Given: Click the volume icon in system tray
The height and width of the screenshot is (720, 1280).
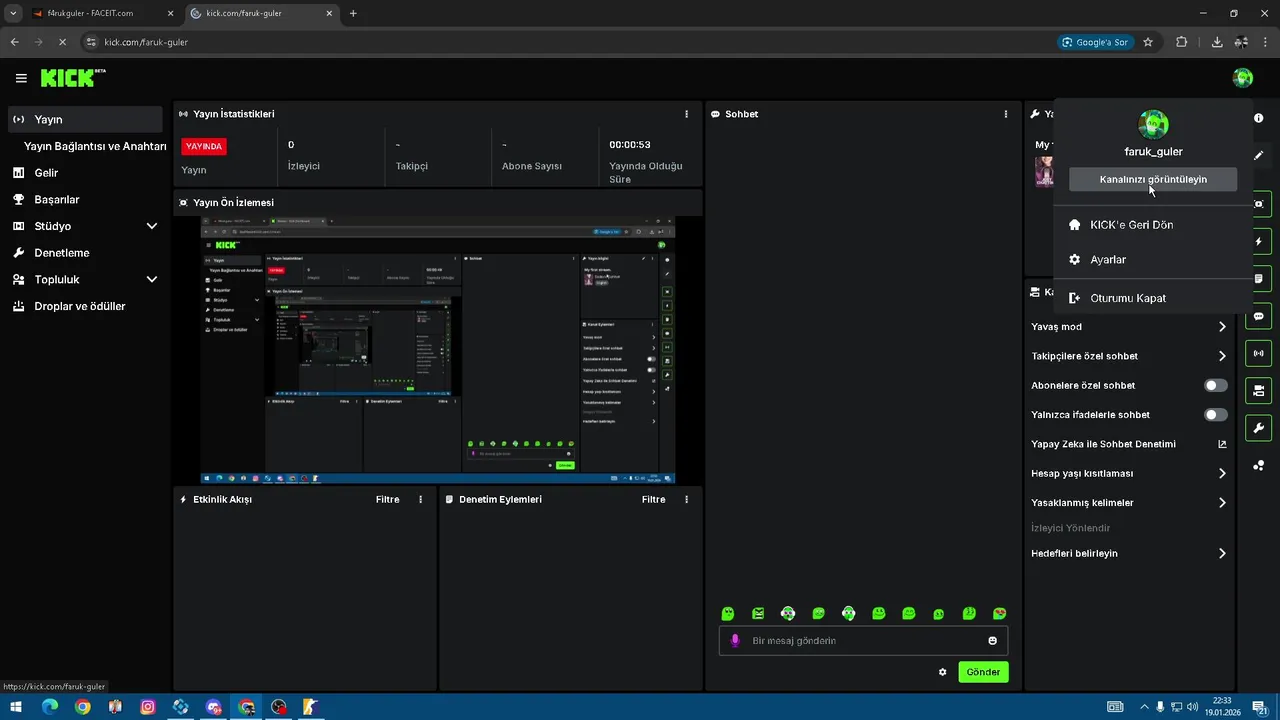Looking at the screenshot, I should tap(1193, 707).
